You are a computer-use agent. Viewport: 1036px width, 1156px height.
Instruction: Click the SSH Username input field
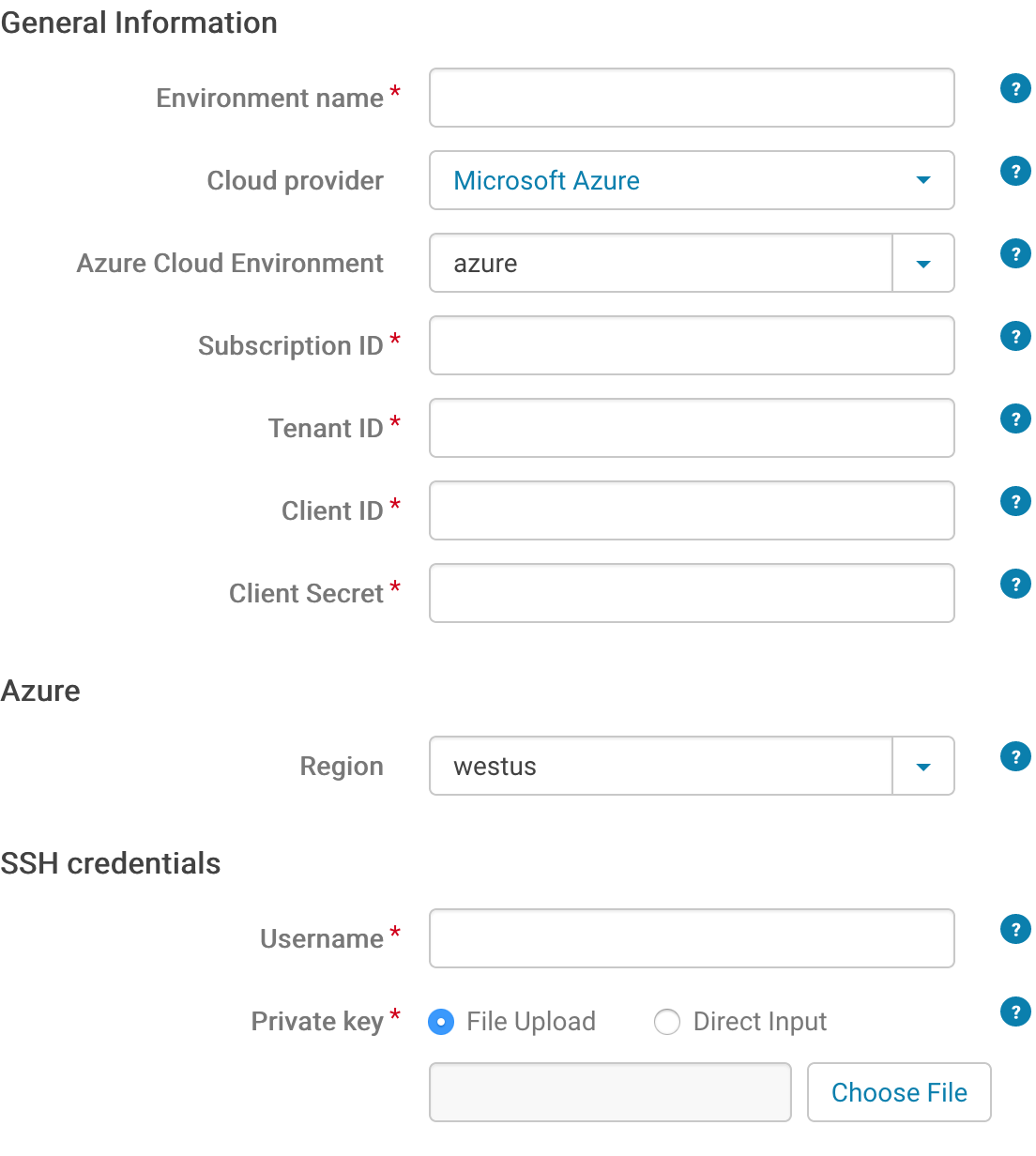pyautogui.click(x=692, y=938)
